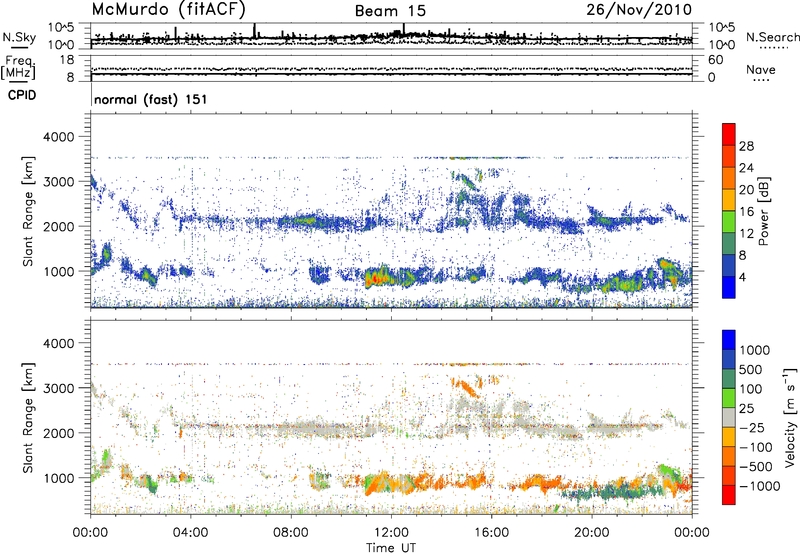
Task: Click the 500 label on velocity colorbar
Action: [x=751, y=369]
